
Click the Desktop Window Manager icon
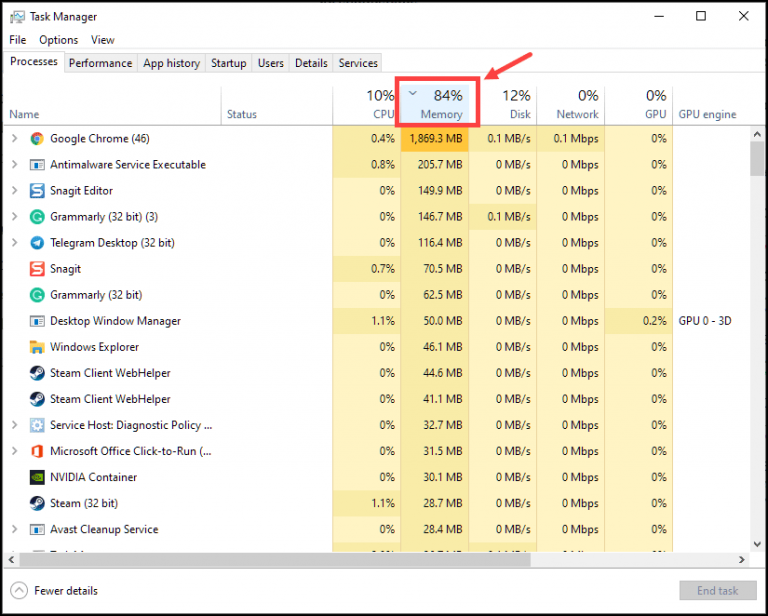37,321
